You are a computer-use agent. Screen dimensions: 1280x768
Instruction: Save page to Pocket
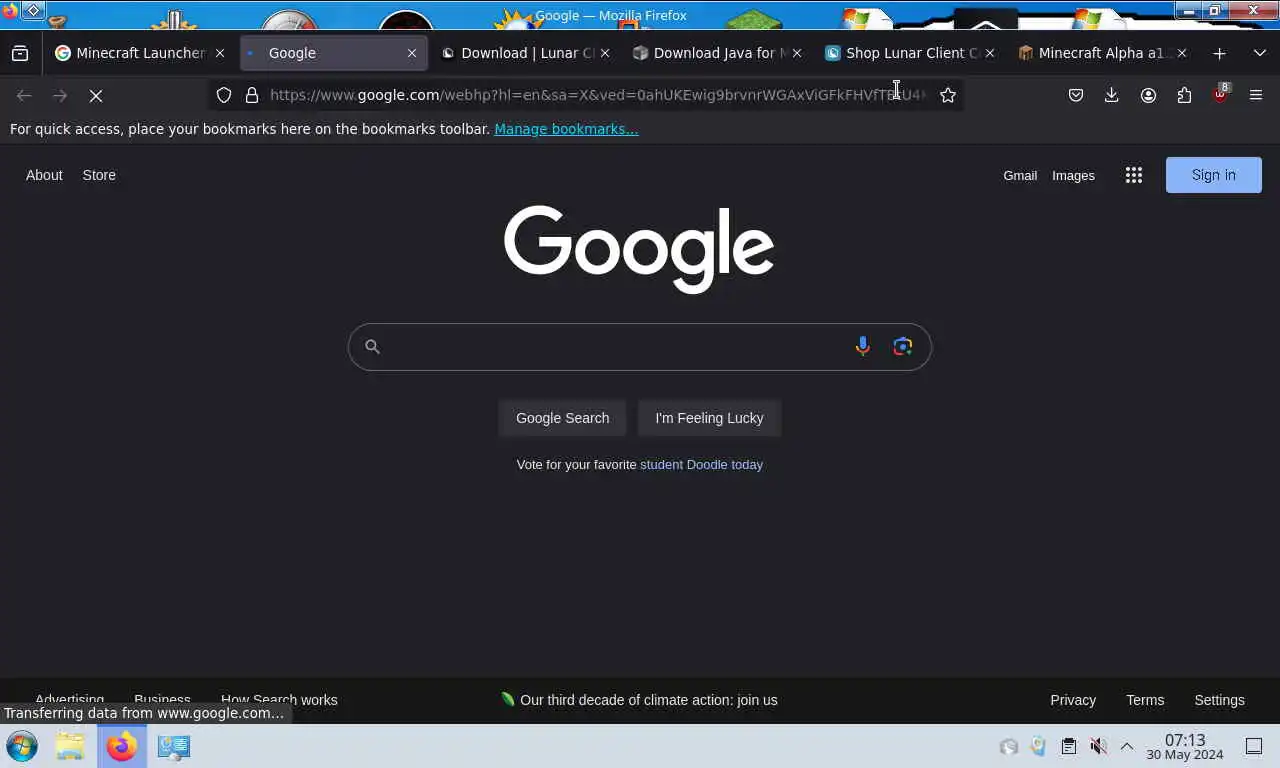(1076, 95)
